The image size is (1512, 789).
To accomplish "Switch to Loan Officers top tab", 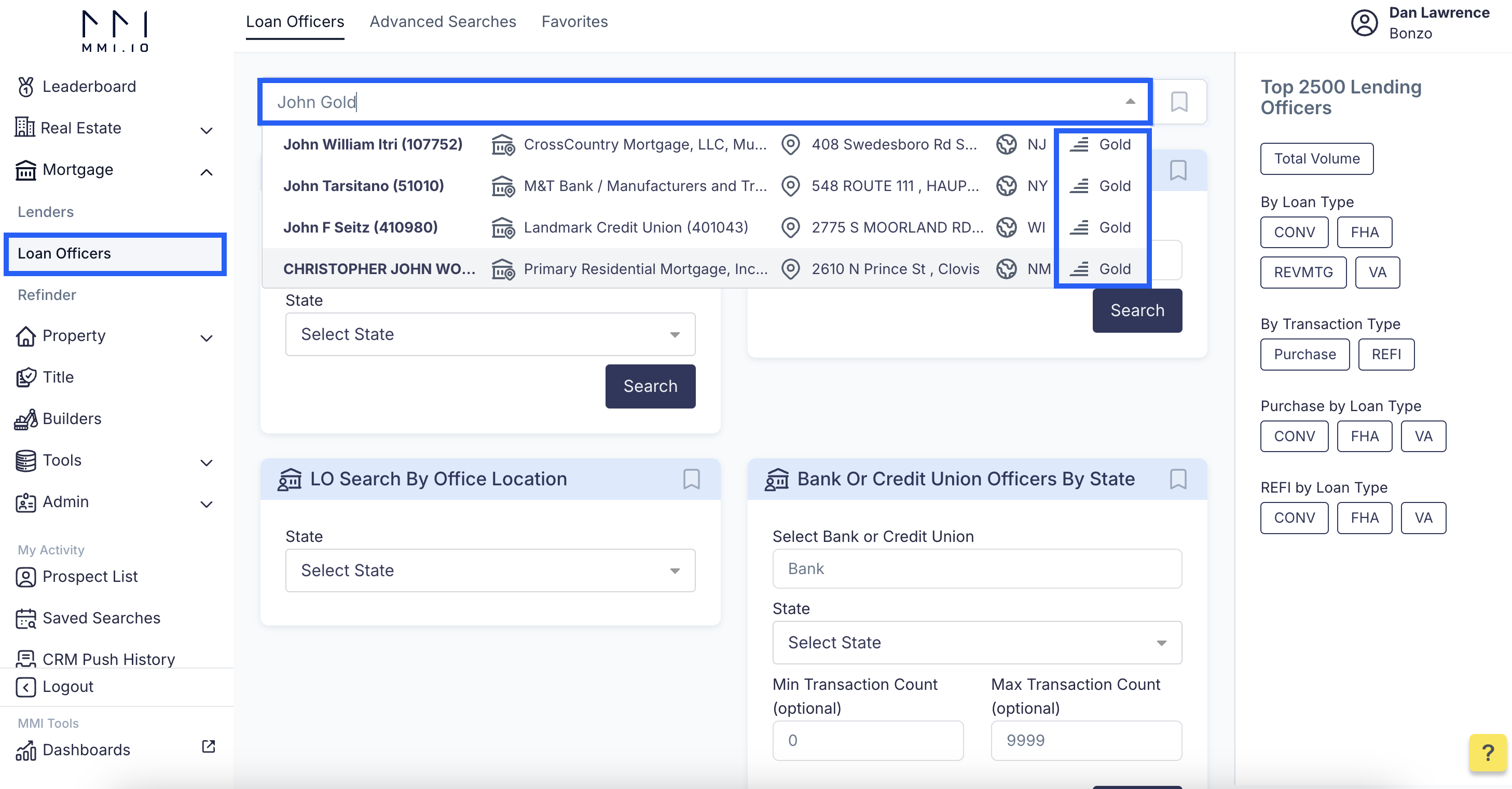I will tap(295, 22).
